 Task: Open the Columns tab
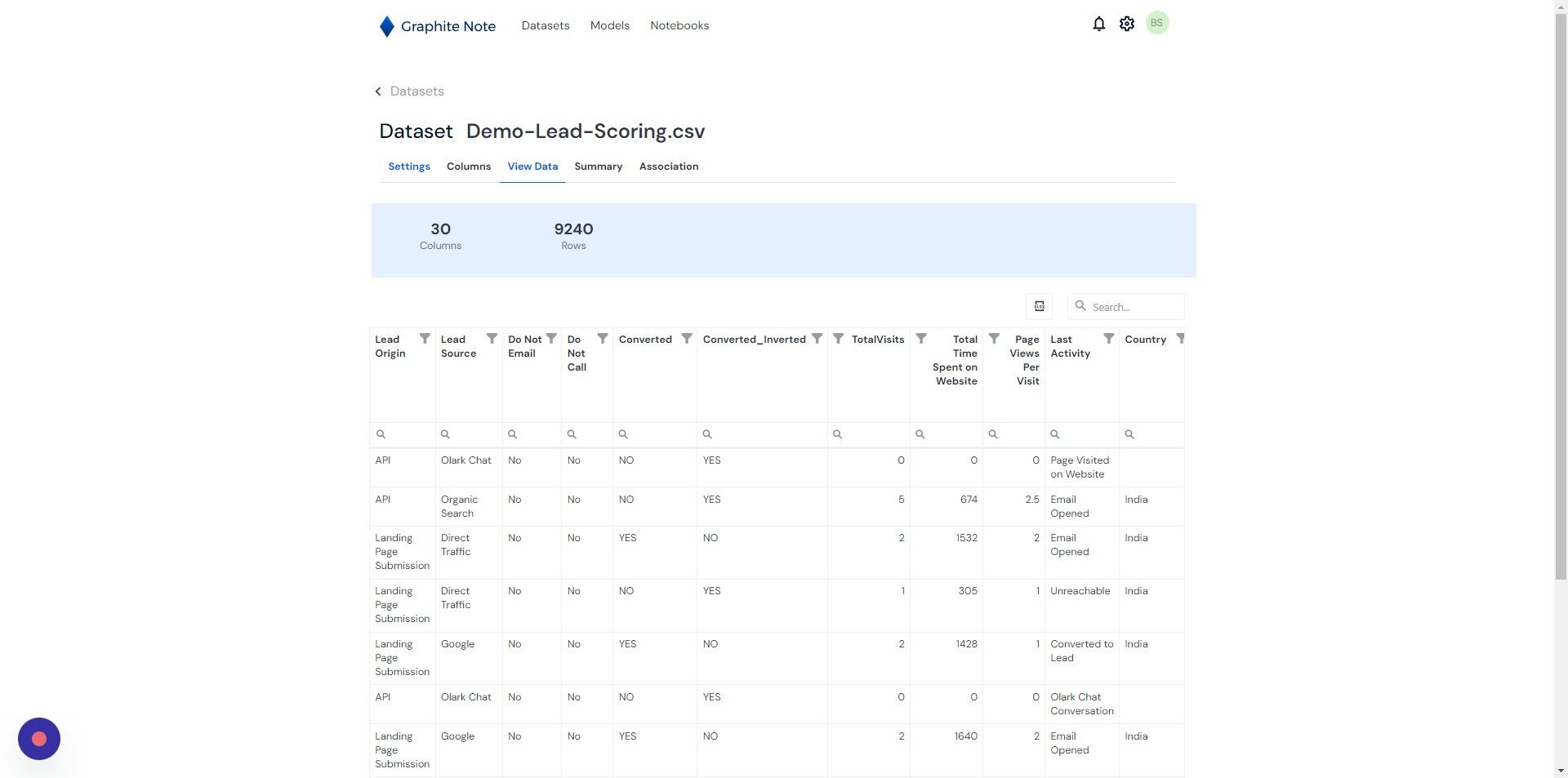[x=469, y=167]
